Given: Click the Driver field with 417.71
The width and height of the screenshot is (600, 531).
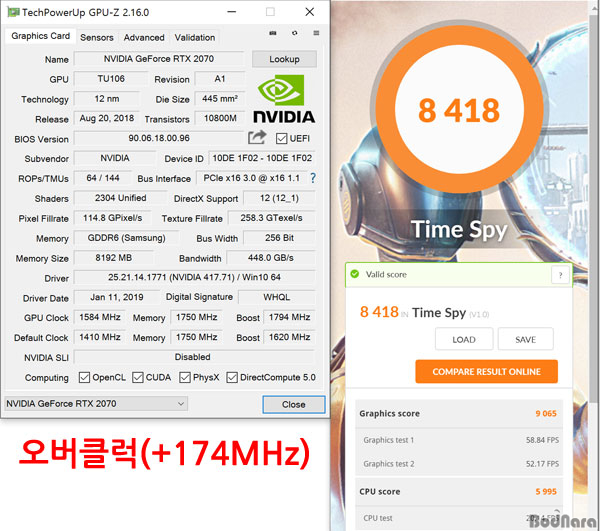Looking at the screenshot, I should pyautogui.click(x=194, y=277).
